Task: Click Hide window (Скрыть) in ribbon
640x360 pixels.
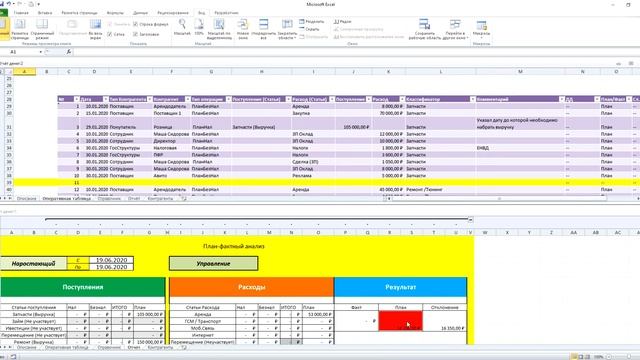Action: (310, 29)
